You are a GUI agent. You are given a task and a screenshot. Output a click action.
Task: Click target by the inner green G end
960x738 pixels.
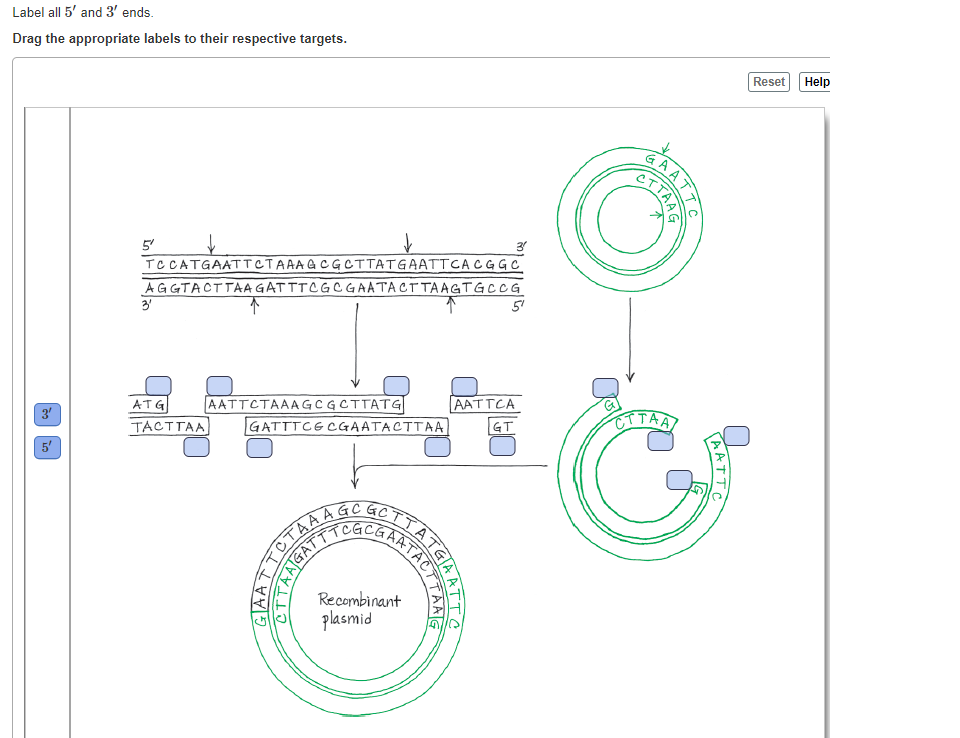(679, 480)
